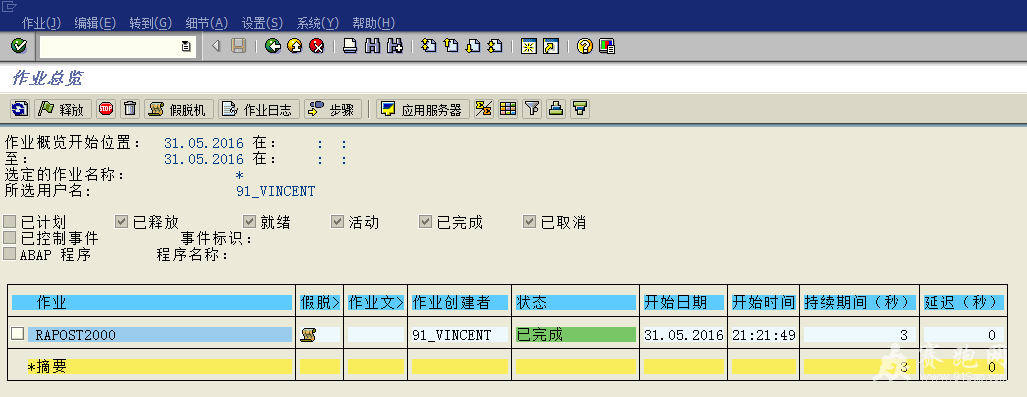1027x397 pixels.
Task: Click the 21:21:49 start time cell
Action: pos(764,335)
